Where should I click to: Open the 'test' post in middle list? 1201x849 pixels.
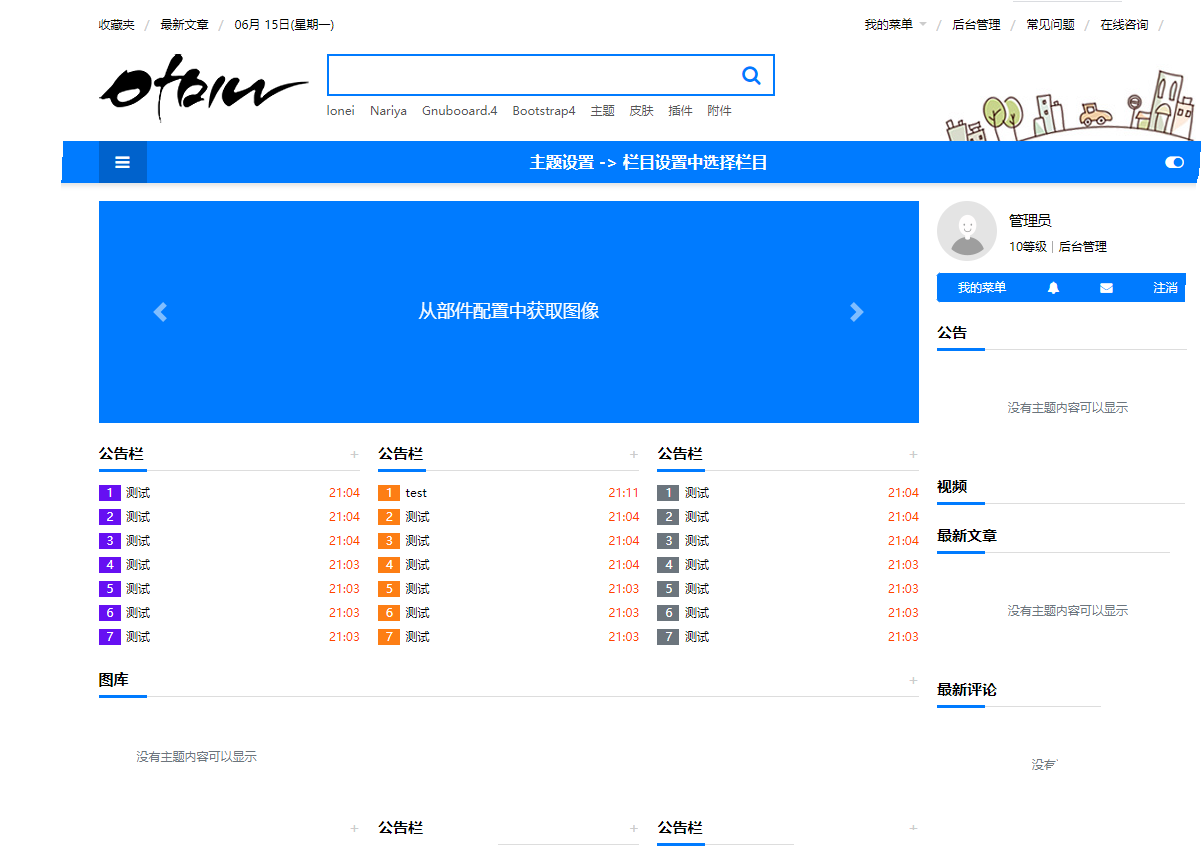pyautogui.click(x=416, y=493)
